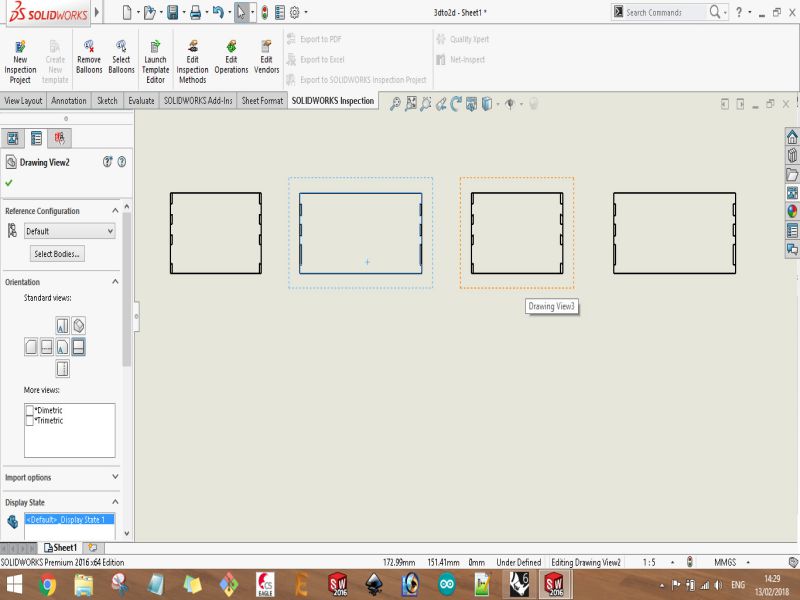Screen dimensions: 800x600
Task: Tick the *Dimetric checkbox
Action: coord(30,410)
